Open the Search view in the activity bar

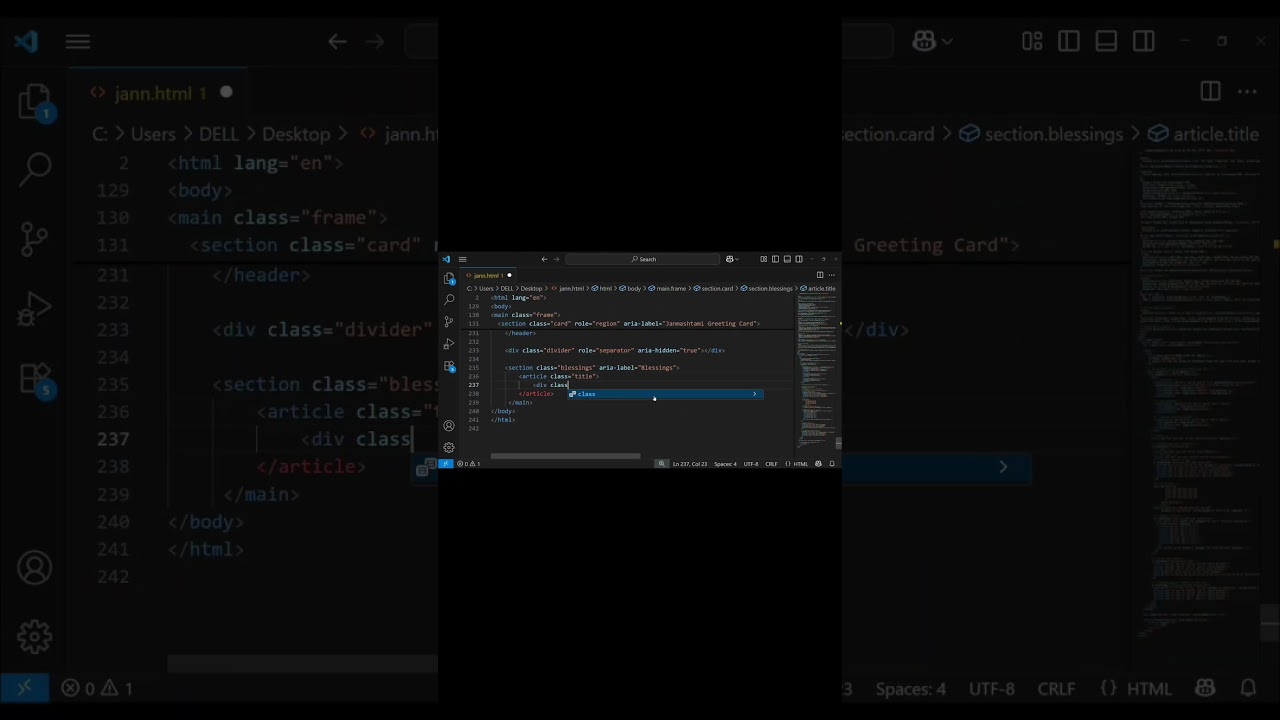coord(449,300)
